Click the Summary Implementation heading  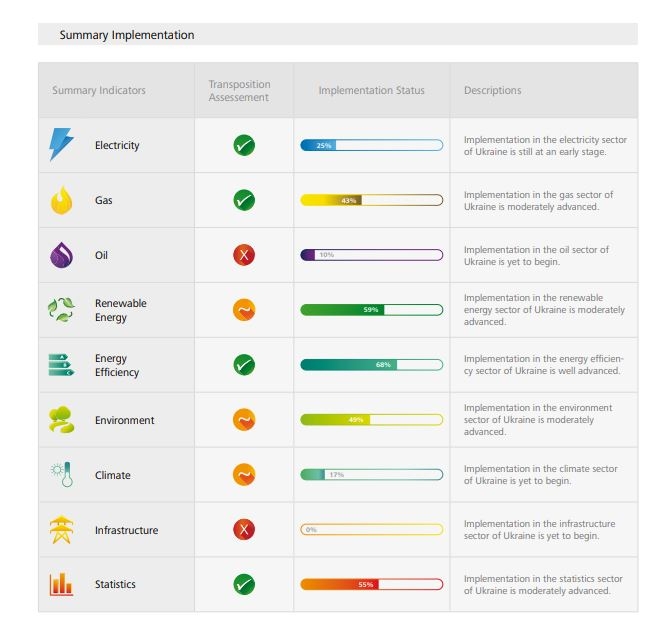tap(127, 35)
